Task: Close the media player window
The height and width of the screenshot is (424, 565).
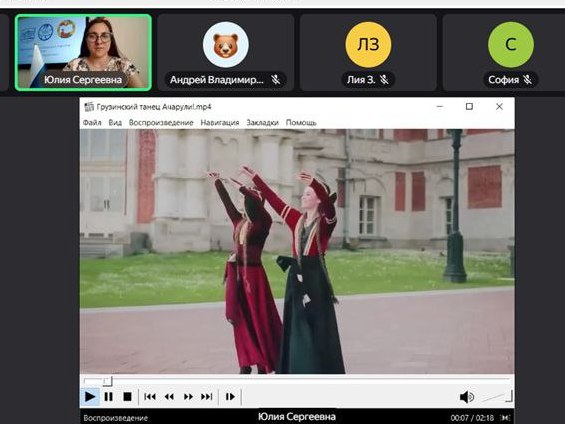Action: 499,107
